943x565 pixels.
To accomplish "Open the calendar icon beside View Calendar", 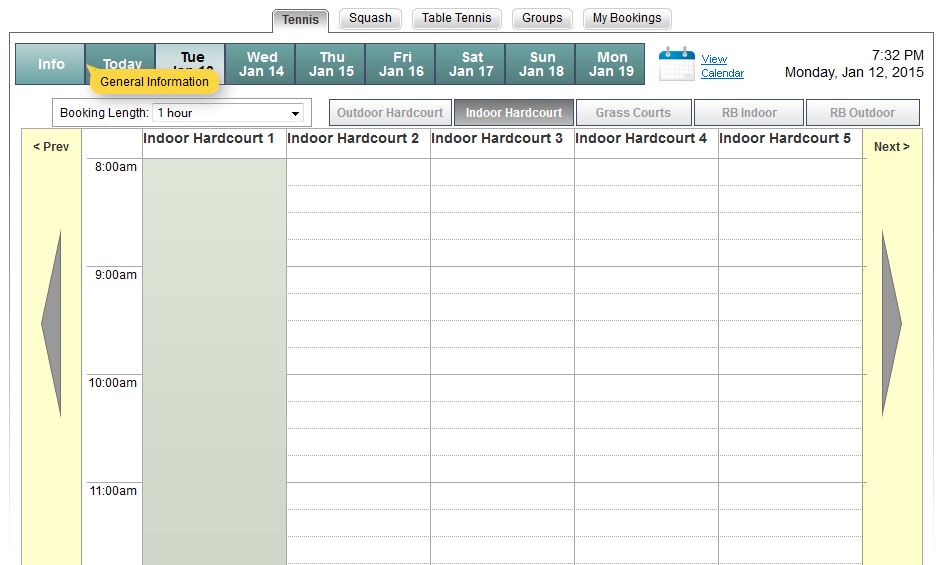I will coord(677,64).
